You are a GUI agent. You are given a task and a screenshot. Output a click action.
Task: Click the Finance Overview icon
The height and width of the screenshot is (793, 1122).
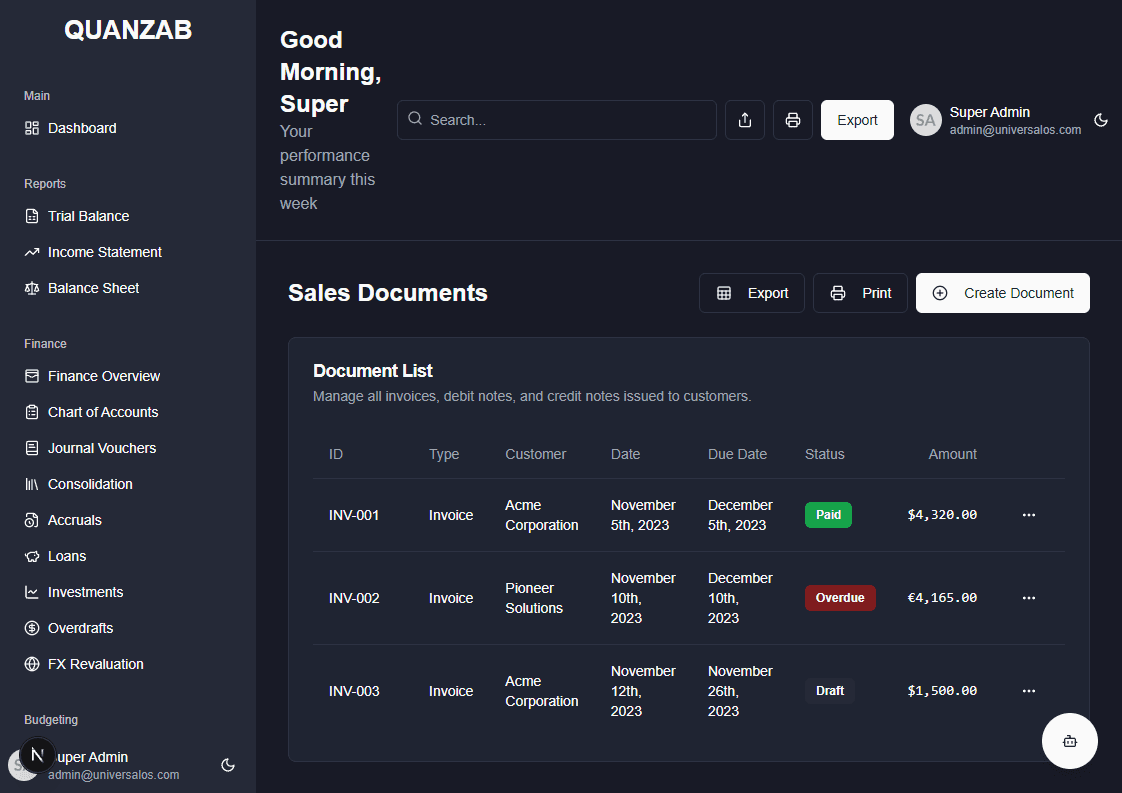pyautogui.click(x=31, y=376)
